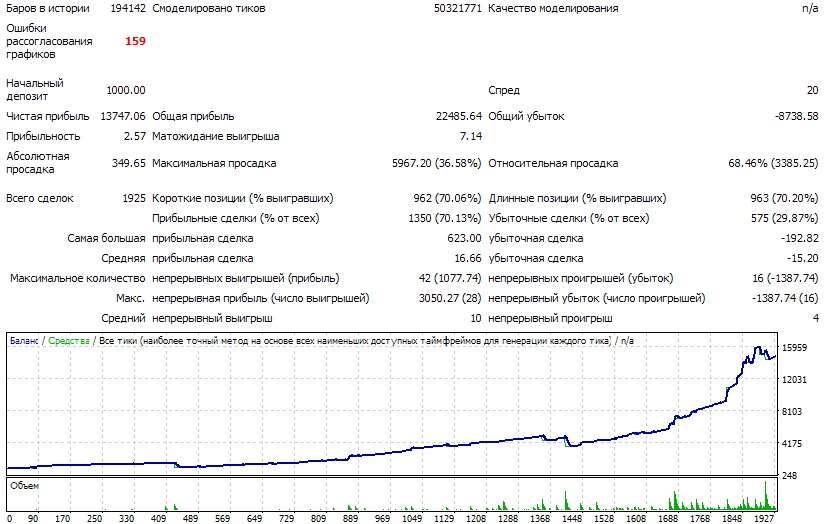
Task: Click trade number 969 on the x-axis
Action: pos(382,519)
